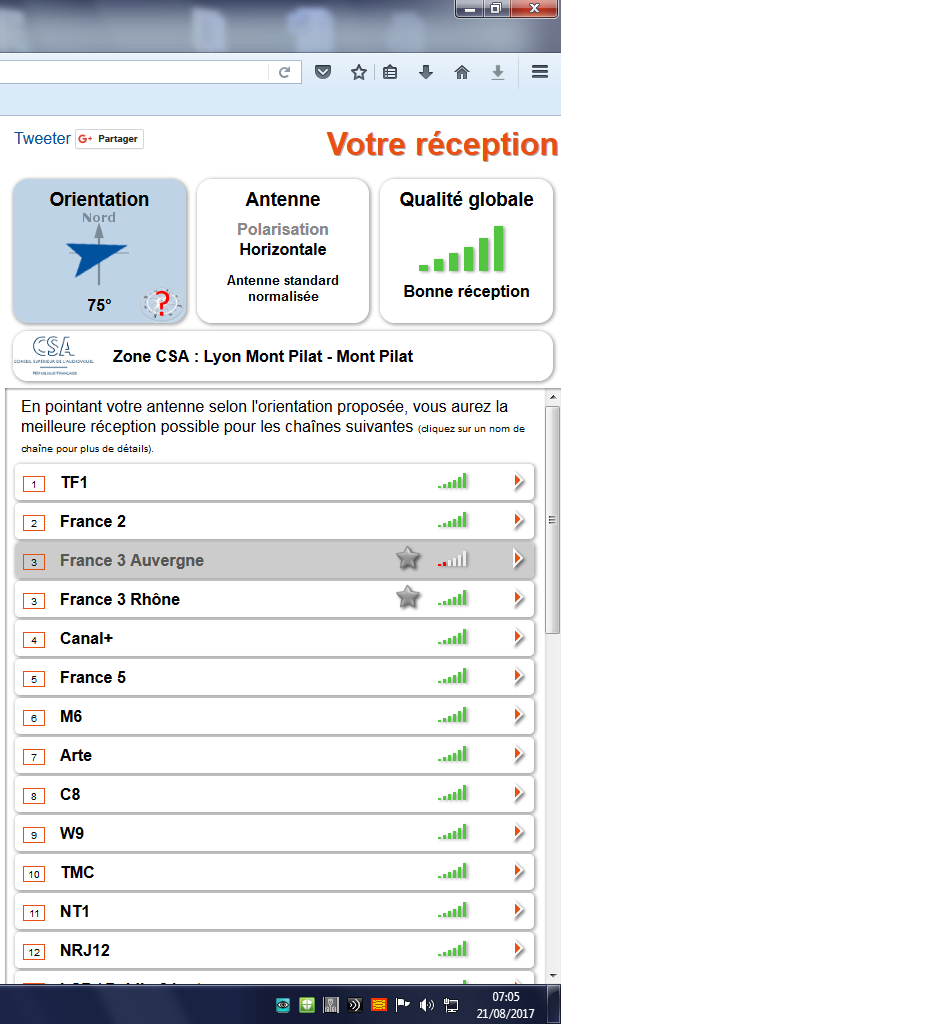
Task: Select the NT1 channel row
Action: point(274,911)
